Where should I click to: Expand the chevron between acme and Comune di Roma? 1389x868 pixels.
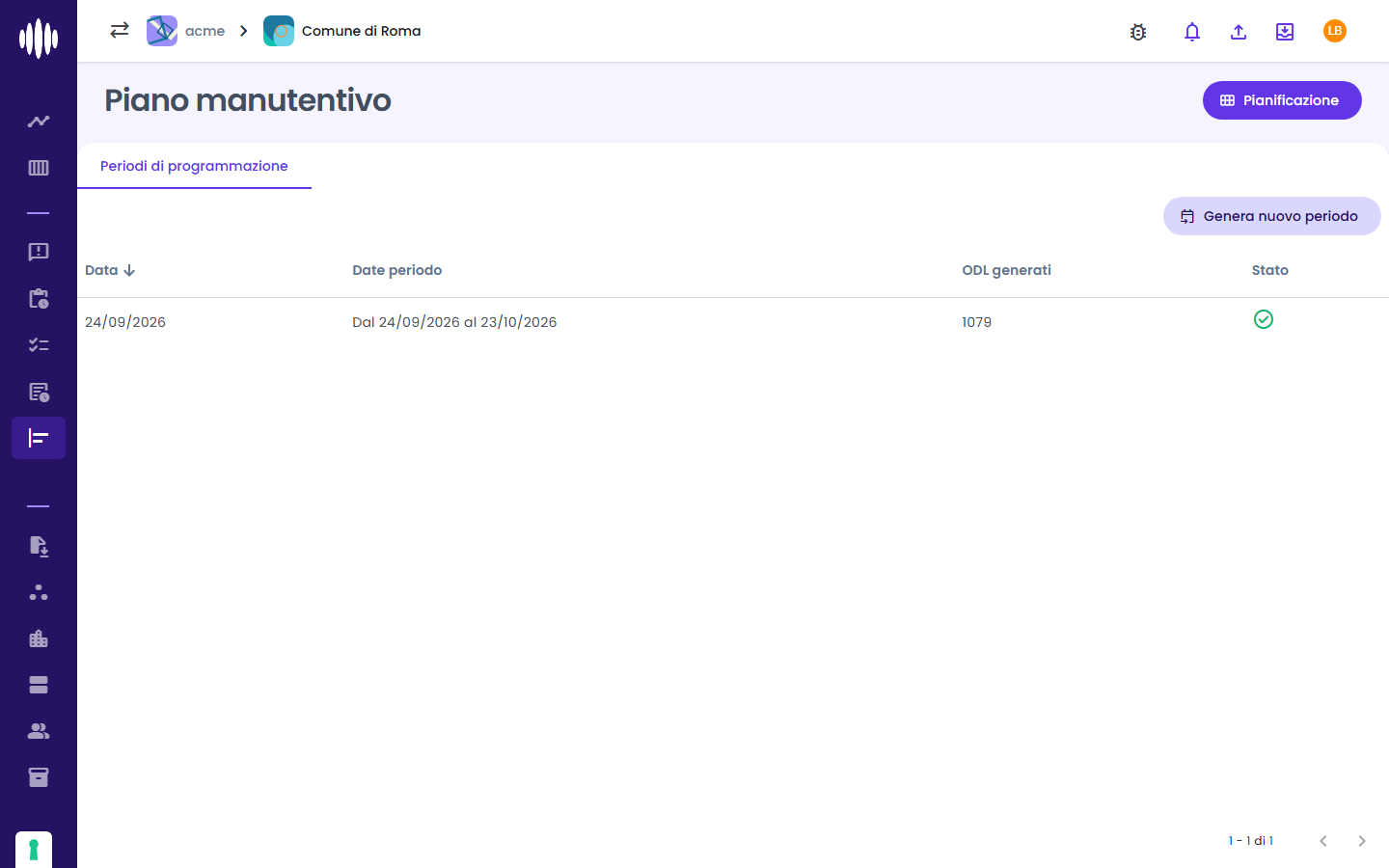click(x=244, y=31)
